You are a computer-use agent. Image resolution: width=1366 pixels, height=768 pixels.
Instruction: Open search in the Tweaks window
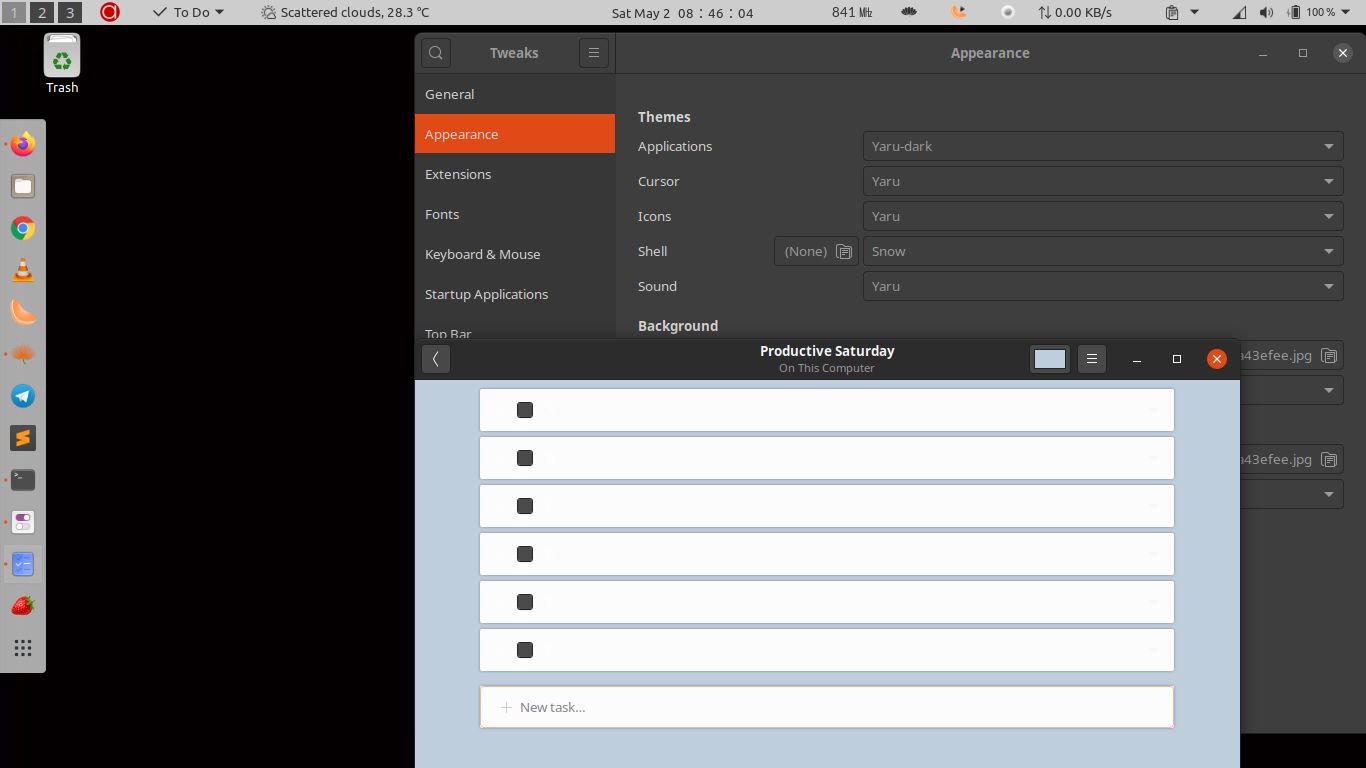coord(435,52)
